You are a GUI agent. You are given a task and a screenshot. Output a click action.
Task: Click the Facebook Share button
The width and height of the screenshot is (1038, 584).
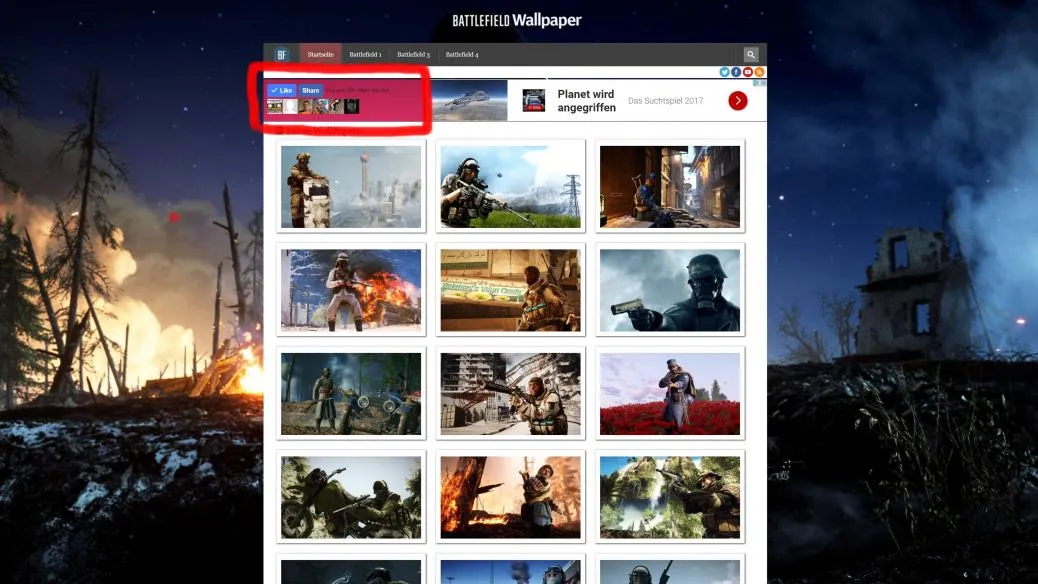[310, 90]
